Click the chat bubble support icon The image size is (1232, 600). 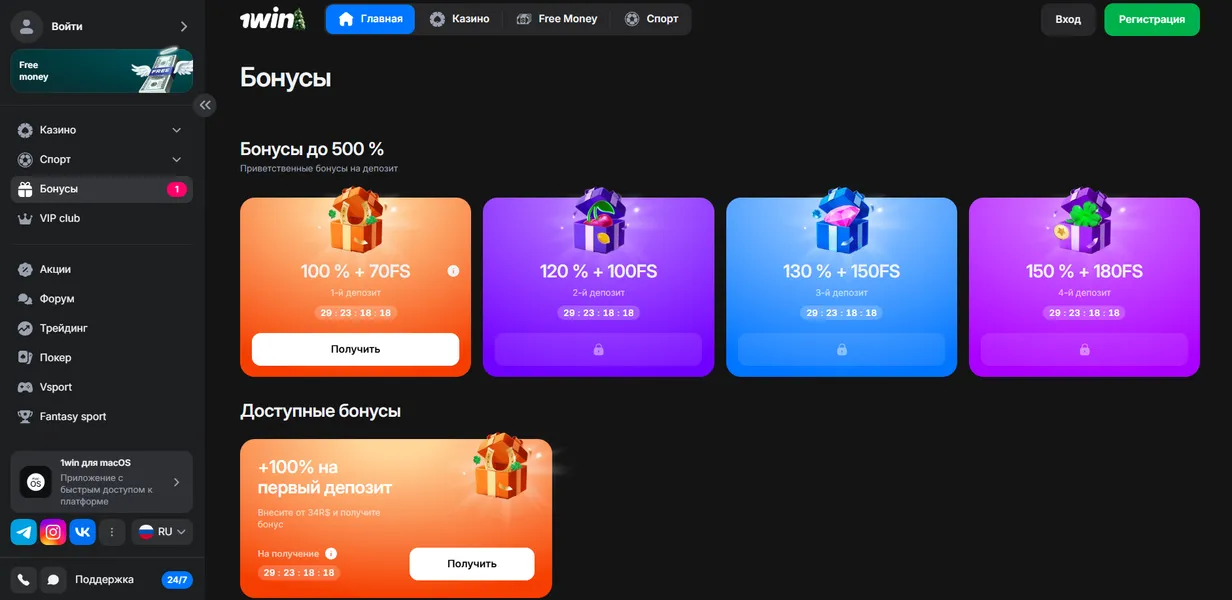tap(53, 579)
